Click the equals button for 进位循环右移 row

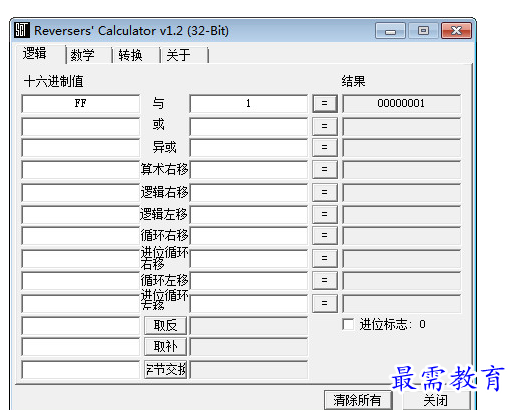click(325, 258)
